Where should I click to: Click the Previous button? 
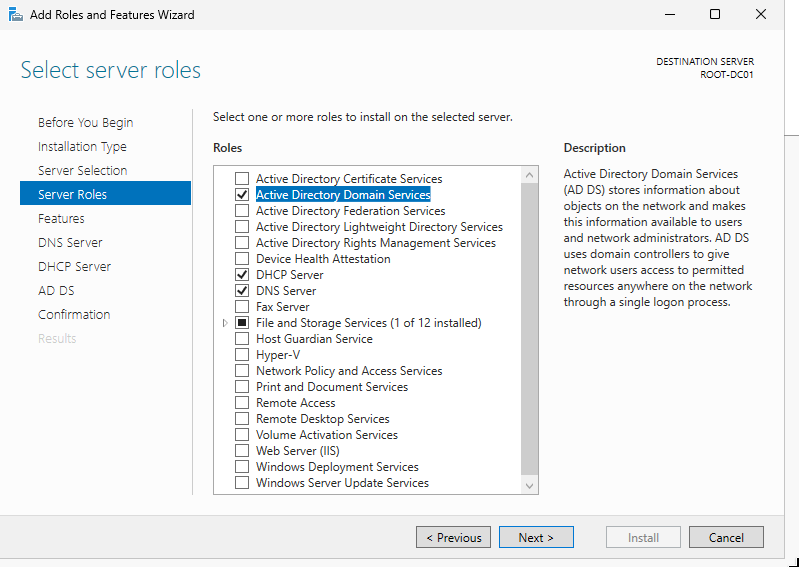point(454,537)
